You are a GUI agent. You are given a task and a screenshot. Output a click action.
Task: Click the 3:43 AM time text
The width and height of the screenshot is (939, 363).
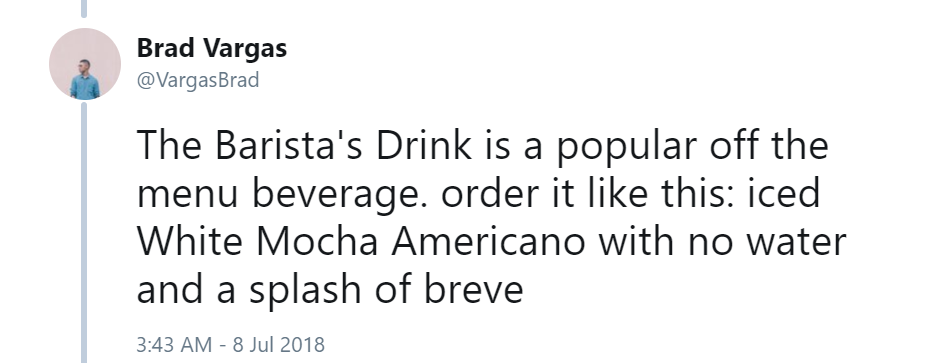point(174,345)
